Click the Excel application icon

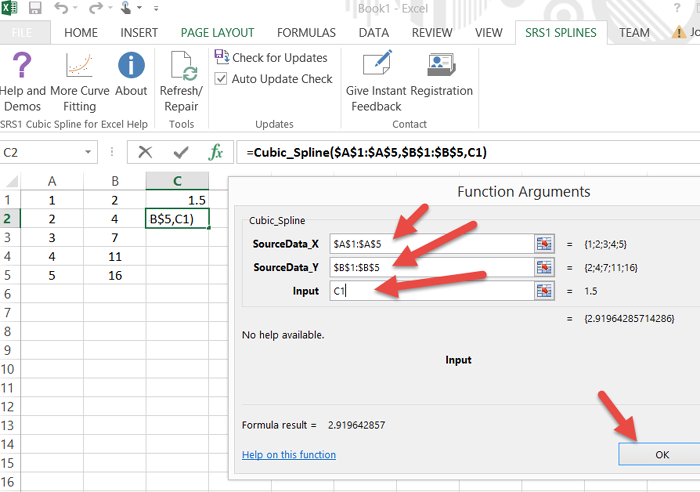tap(9, 8)
